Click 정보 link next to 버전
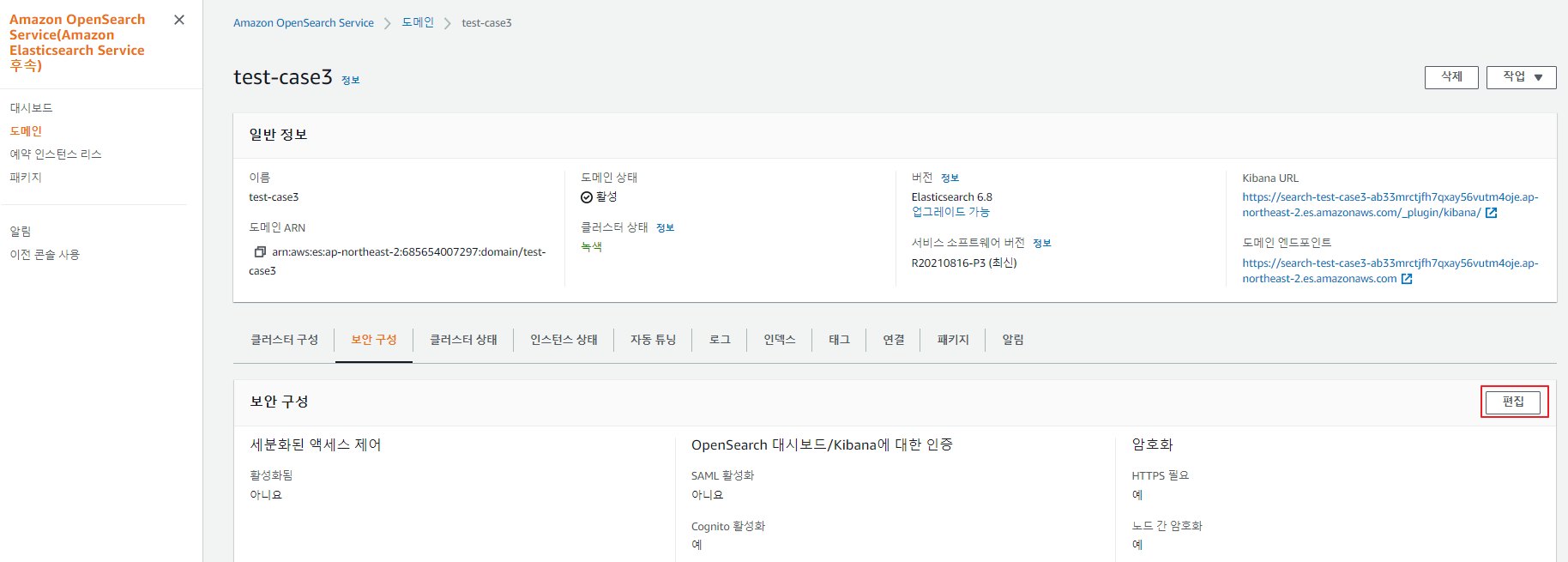Screen dimensions: 1568x562 (x=950, y=178)
